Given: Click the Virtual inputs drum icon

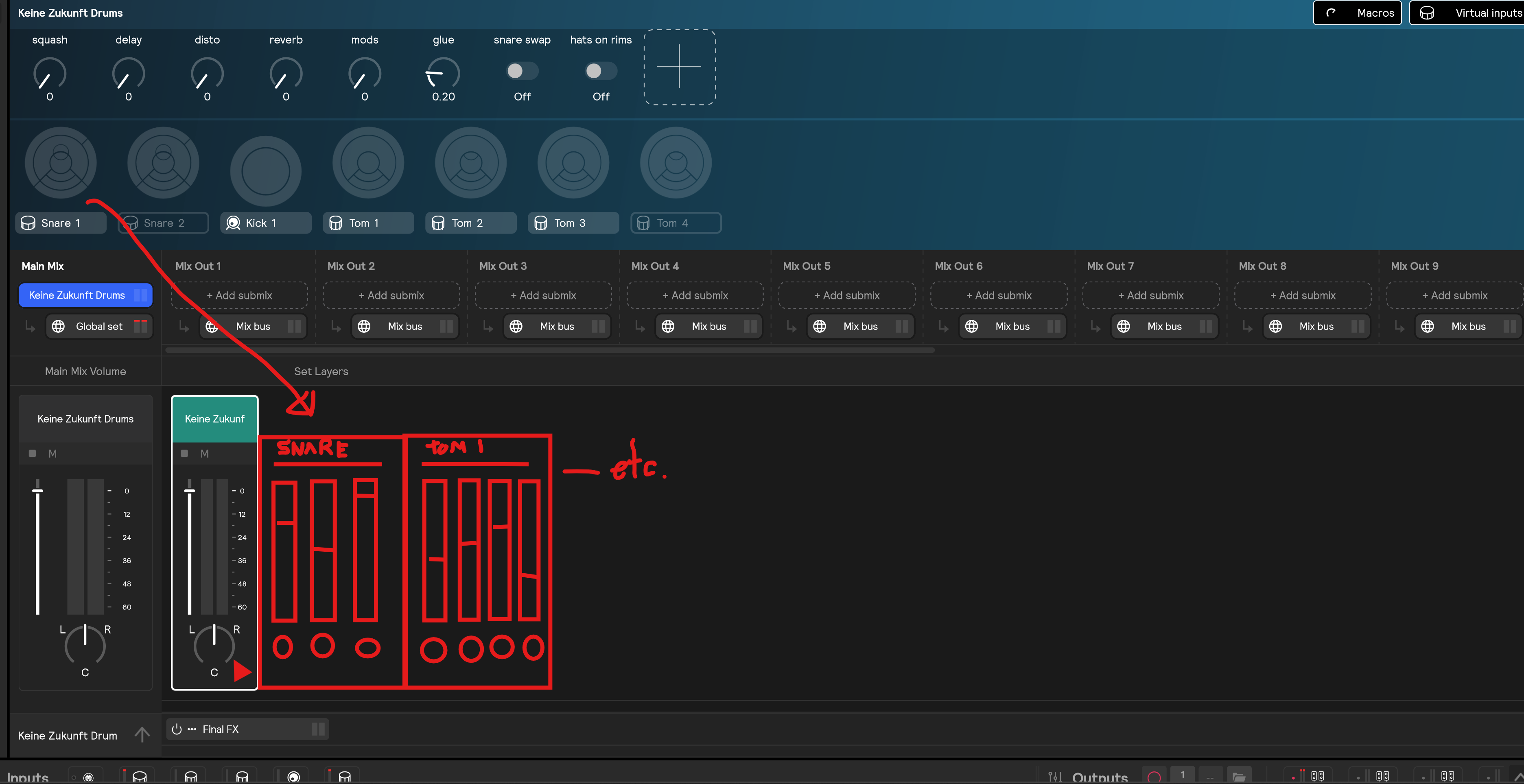Looking at the screenshot, I should coord(1426,13).
